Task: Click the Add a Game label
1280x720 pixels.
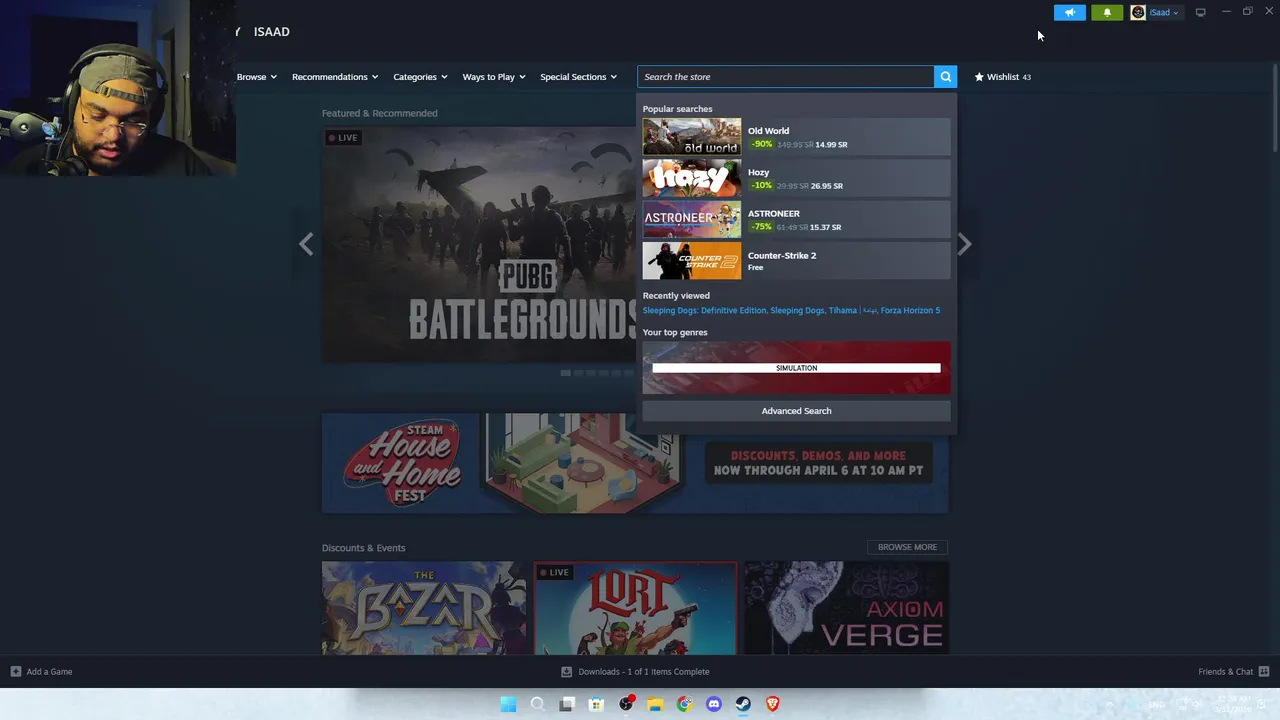Action: click(x=49, y=672)
